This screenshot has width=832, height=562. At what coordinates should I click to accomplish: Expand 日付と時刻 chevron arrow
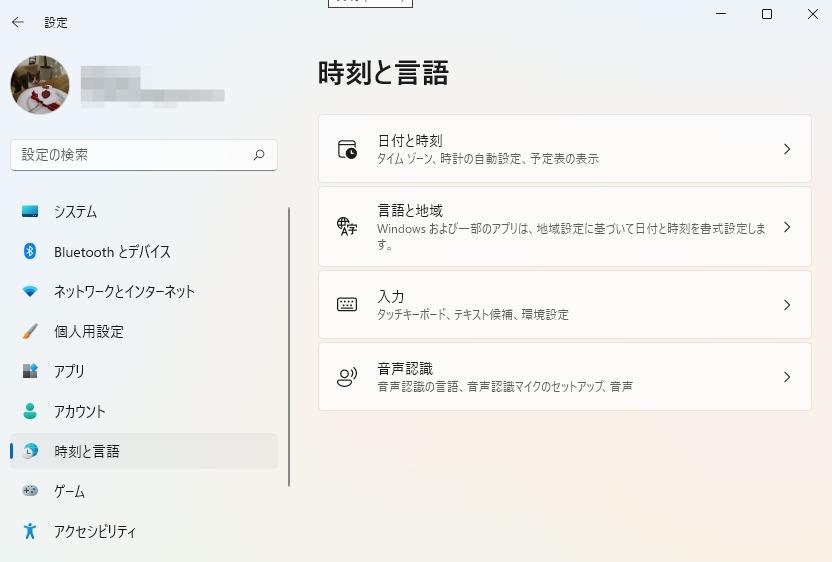pyautogui.click(x=787, y=149)
